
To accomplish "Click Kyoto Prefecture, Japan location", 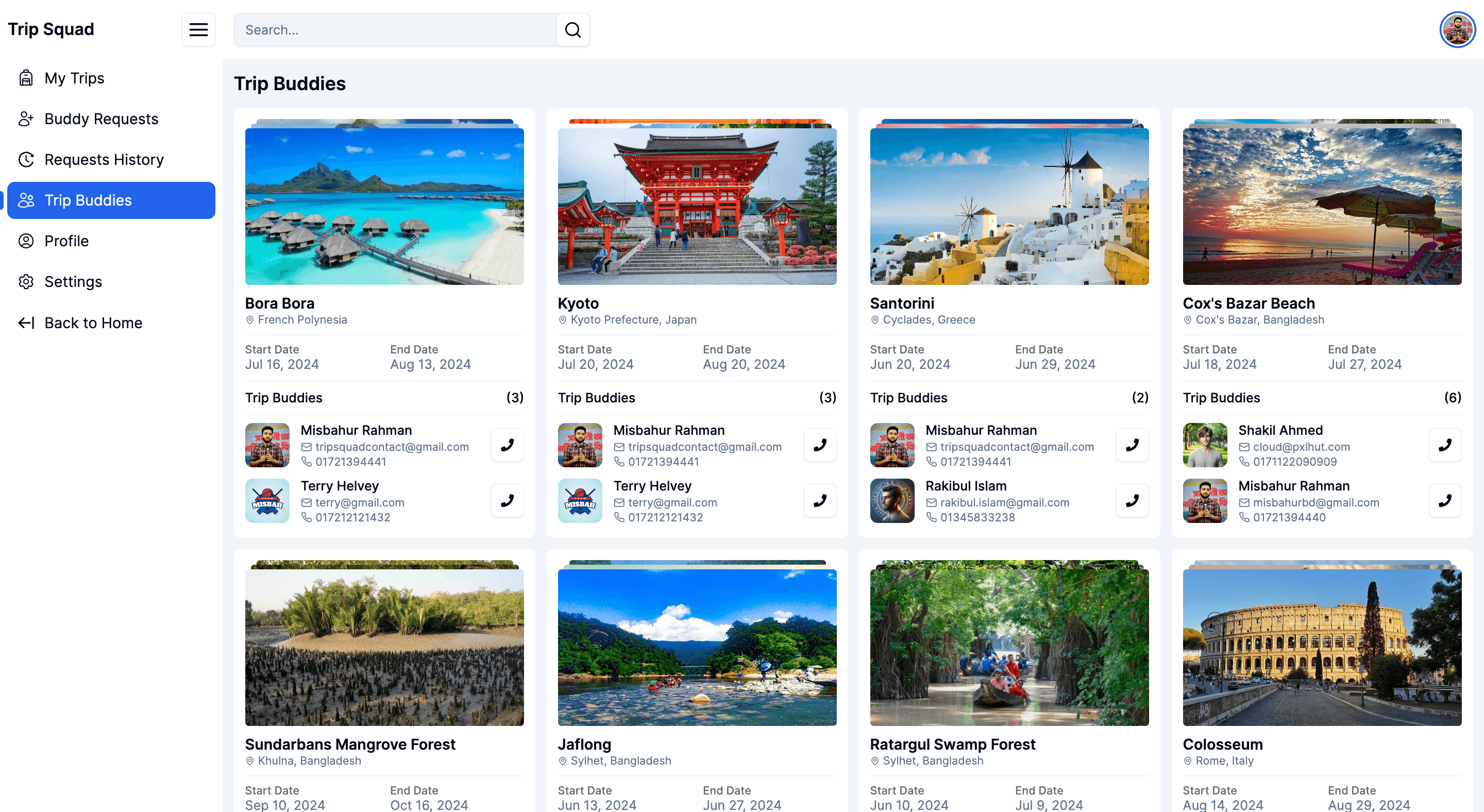I will click(x=634, y=319).
